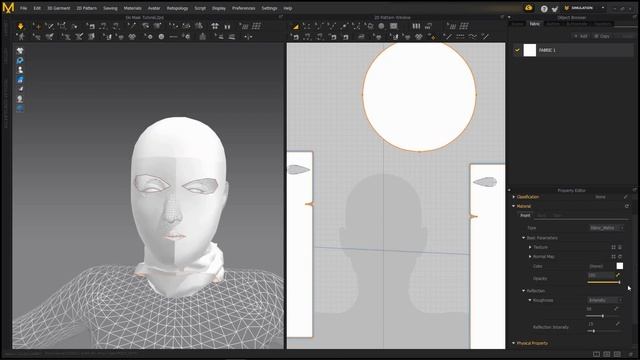Viewport: 640px width, 360px height.
Task: Click the pause-shaped icon in 3D toolbar
Action: click(227, 27)
